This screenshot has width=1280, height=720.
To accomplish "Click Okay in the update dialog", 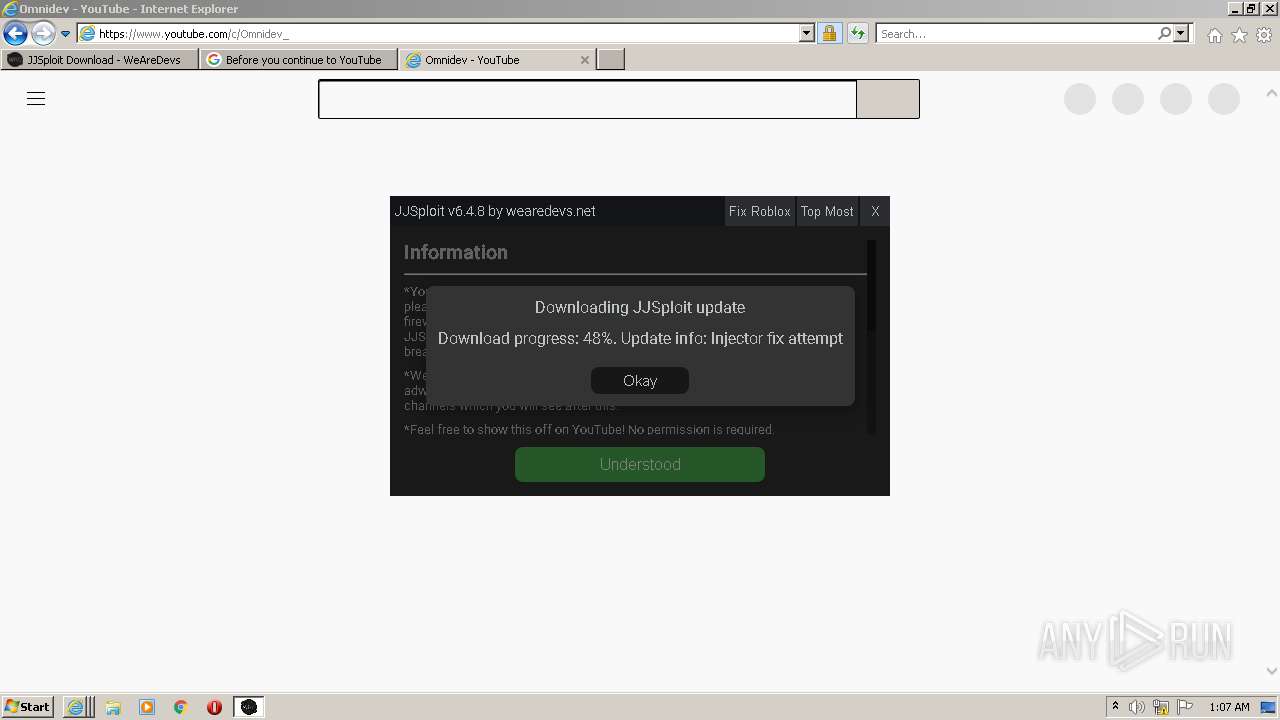I will [x=640, y=381].
